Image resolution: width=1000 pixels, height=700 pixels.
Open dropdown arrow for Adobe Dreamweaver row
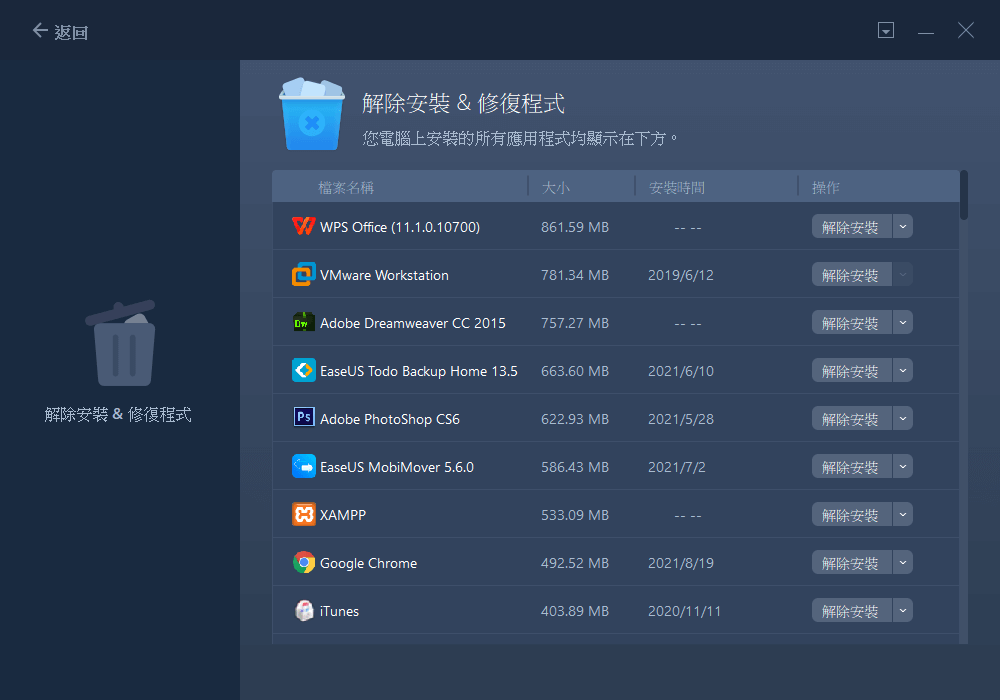pos(902,323)
